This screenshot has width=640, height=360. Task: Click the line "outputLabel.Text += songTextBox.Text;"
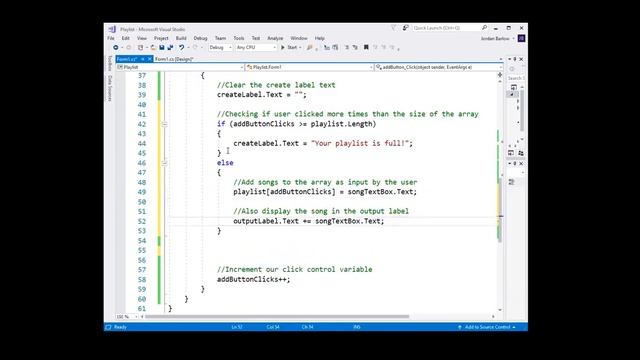[309, 221]
